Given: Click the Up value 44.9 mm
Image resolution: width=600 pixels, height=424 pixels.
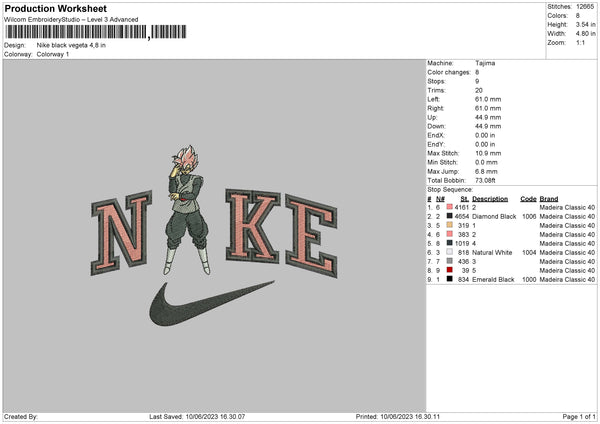Looking at the screenshot, I should (488, 117).
